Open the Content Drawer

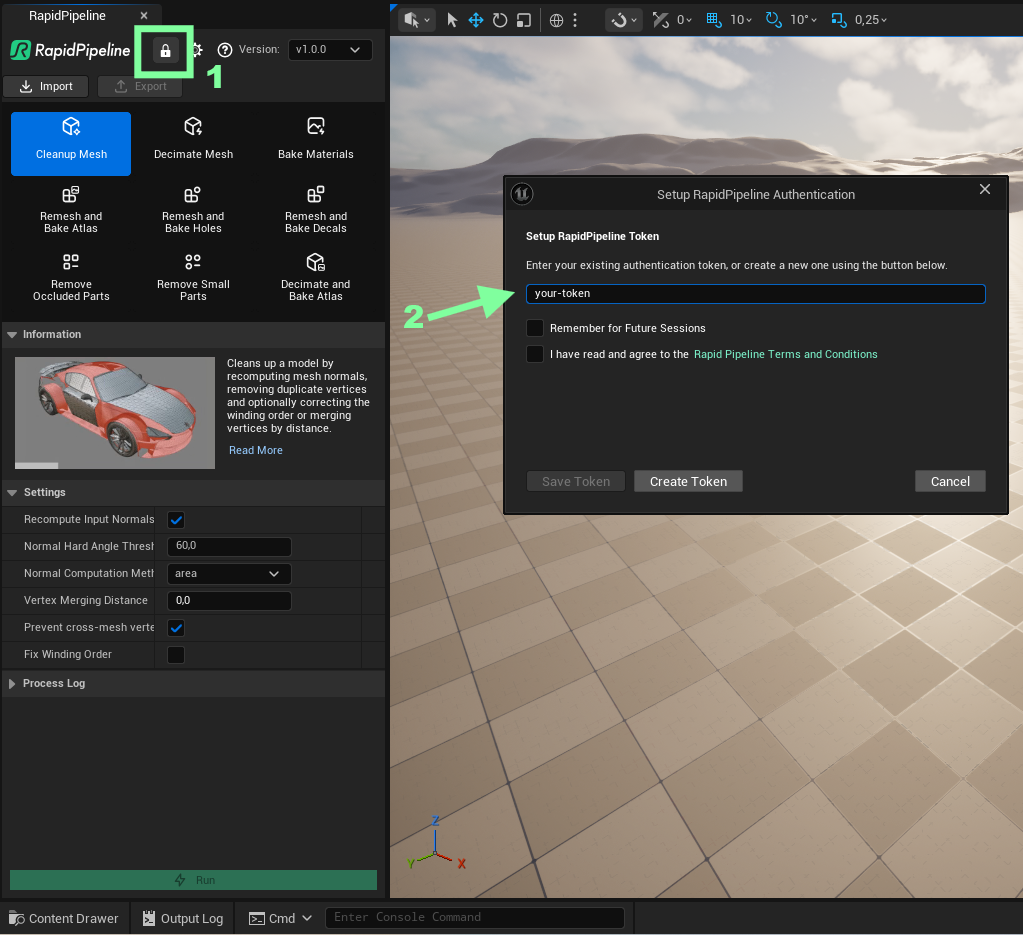pos(64,918)
